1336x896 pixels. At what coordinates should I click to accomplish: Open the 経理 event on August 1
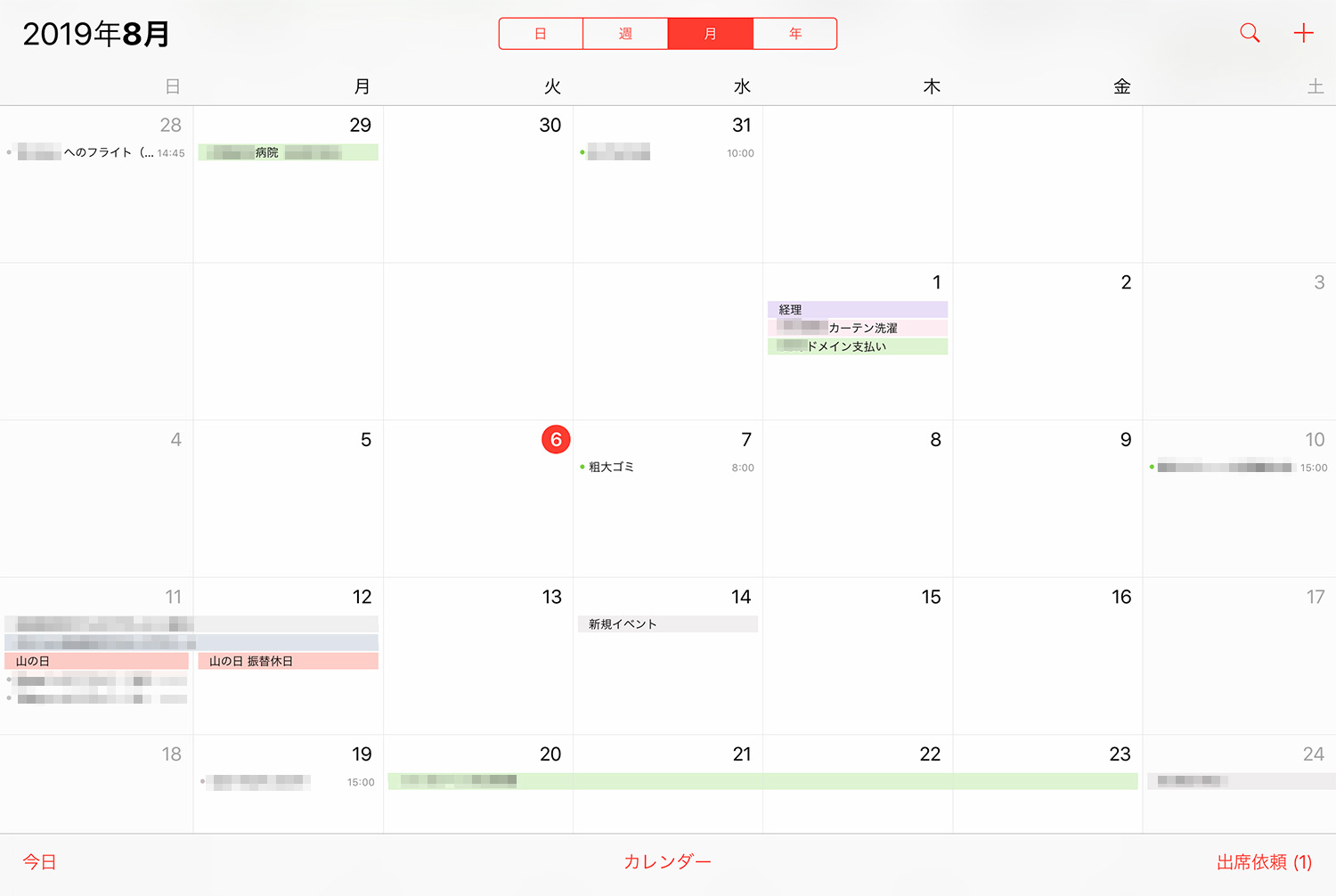(x=858, y=309)
